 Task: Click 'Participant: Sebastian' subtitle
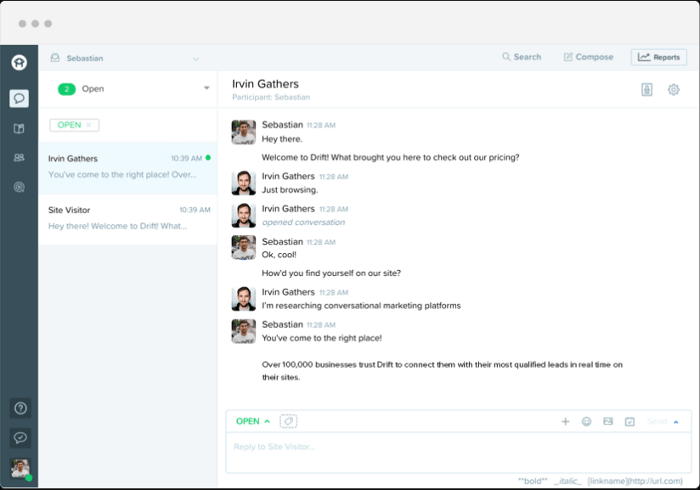pyautogui.click(x=271, y=97)
